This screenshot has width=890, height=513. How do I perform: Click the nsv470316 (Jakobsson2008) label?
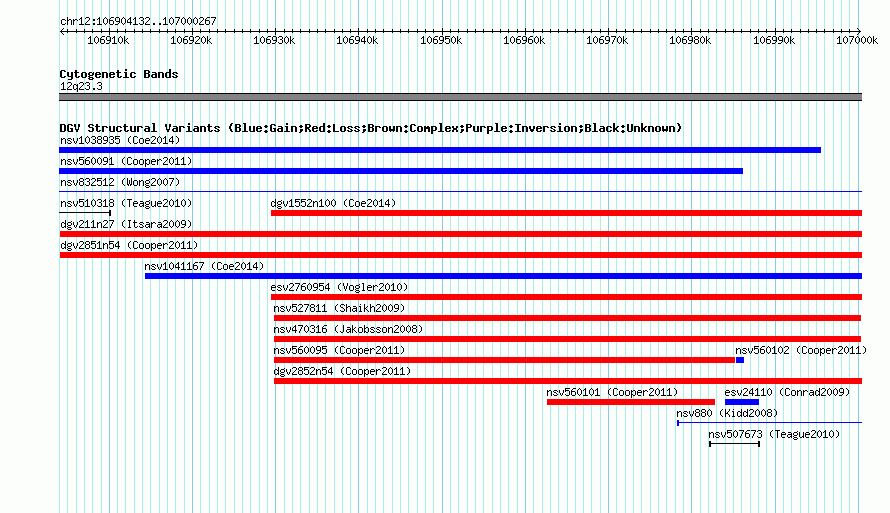point(348,329)
